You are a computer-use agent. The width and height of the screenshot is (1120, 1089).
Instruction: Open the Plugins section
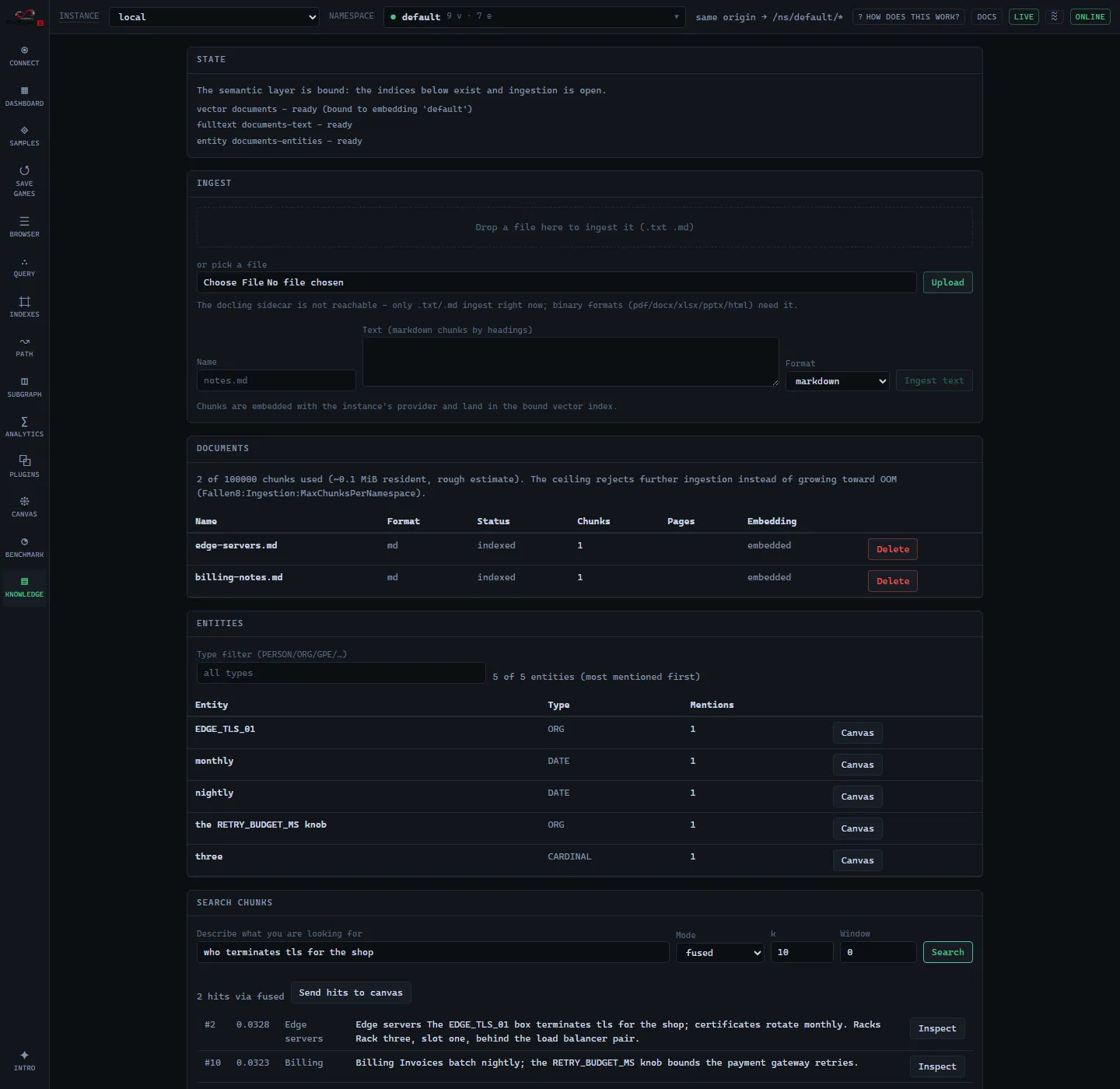(x=24, y=467)
